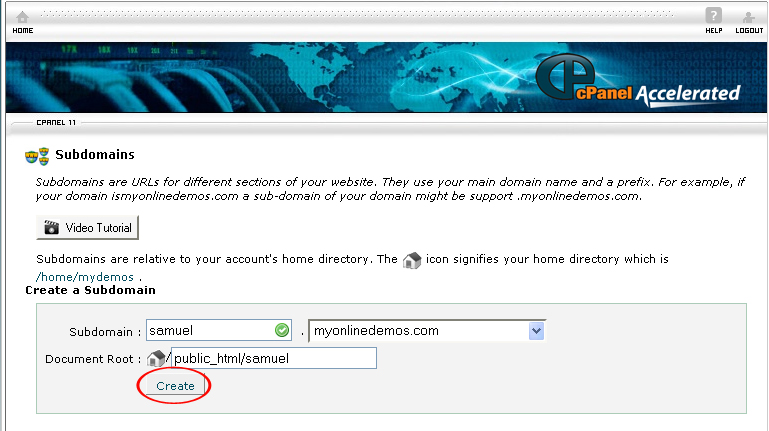Viewport: 769px width, 431px height.
Task: Click the green checkmark validation icon
Action: (x=282, y=330)
